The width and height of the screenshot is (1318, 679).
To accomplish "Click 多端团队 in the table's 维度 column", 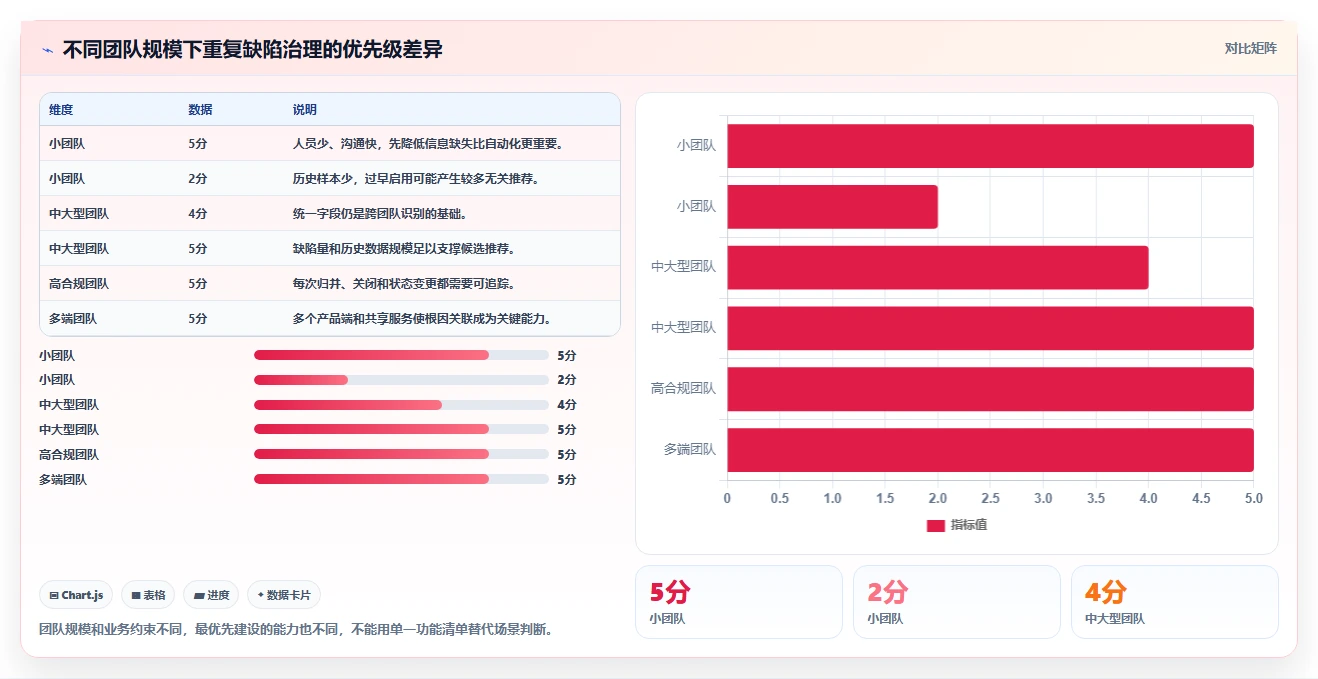I will tap(73, 319).
